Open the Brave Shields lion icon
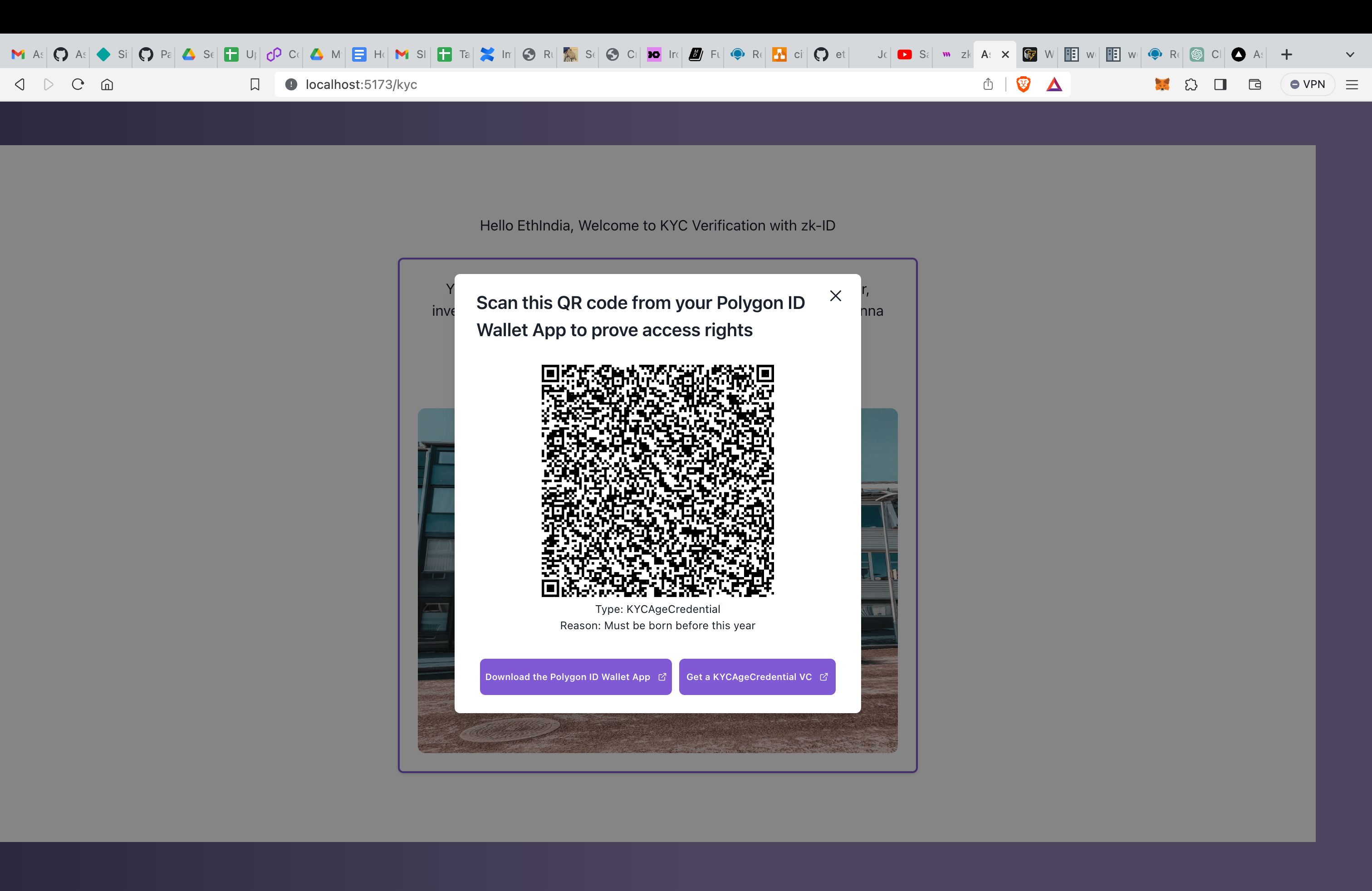The width and height of the screenshot is (1372, 891). tap(1023, 85)
